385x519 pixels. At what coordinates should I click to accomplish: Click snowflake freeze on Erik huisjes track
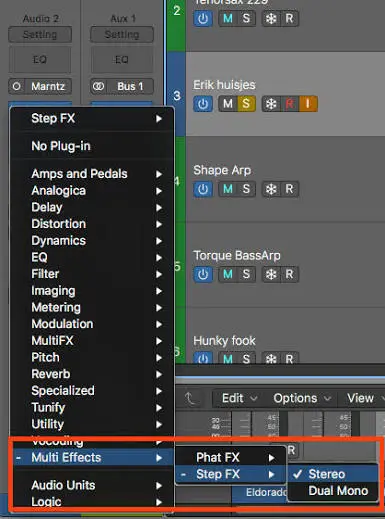click(271, 104)
